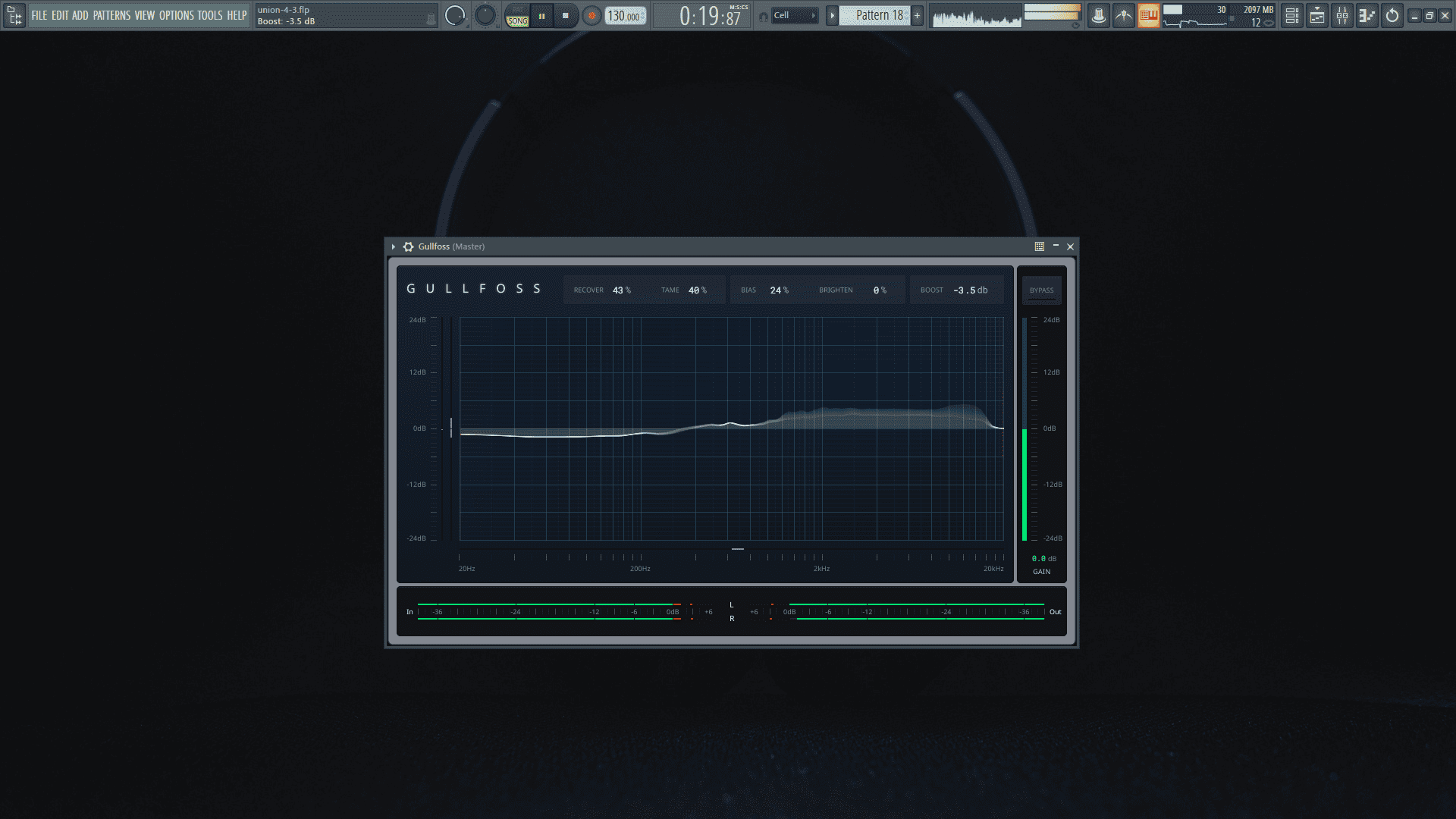1456x819 pixels.
Task: Click the green Gain meter slider
Action: tap(1025, 429)
